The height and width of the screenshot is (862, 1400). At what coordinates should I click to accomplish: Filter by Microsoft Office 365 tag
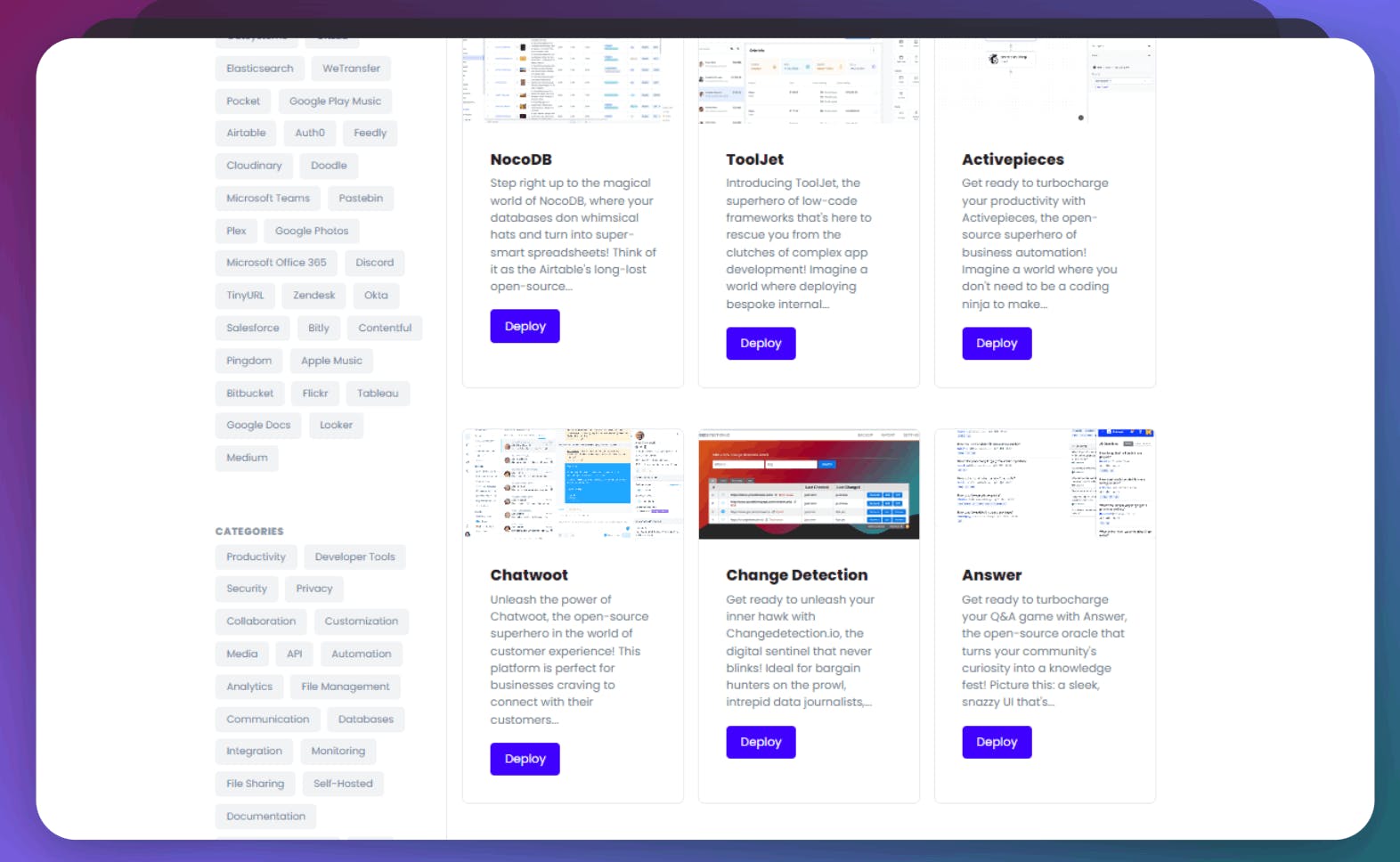pyautogui.click(x=276, y=263)
